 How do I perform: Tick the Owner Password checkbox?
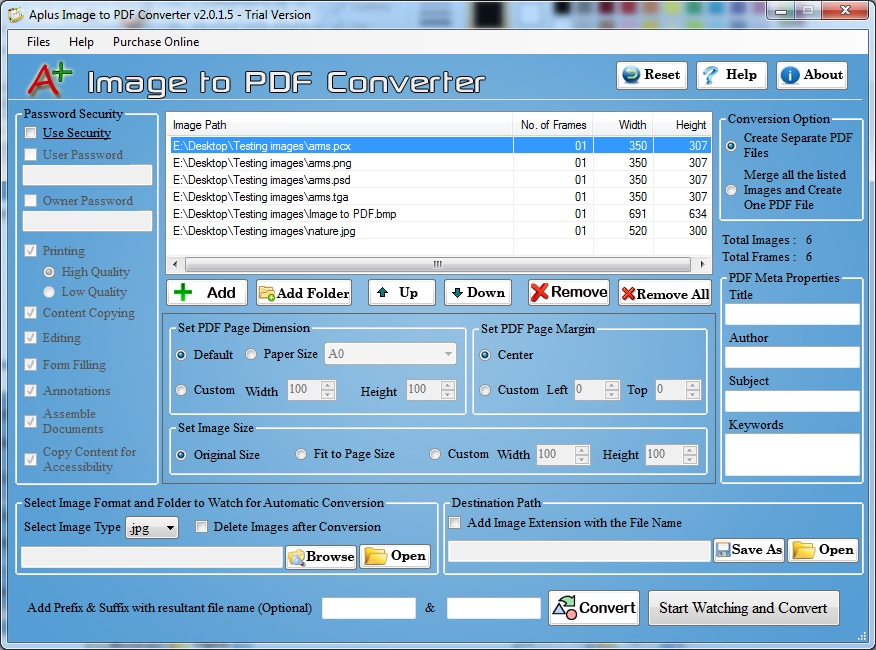[31, 201]
